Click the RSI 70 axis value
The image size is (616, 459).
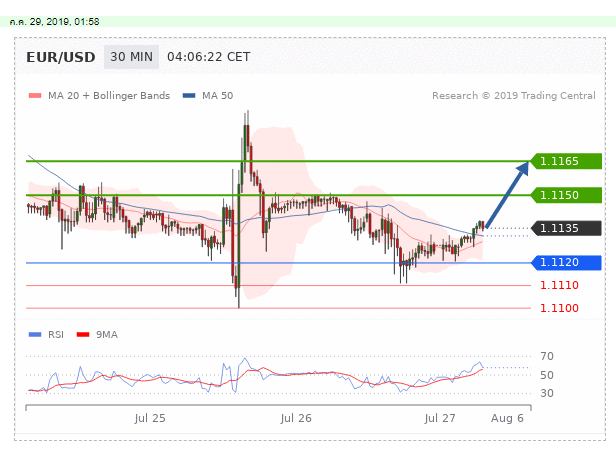(x=547, y=356)
